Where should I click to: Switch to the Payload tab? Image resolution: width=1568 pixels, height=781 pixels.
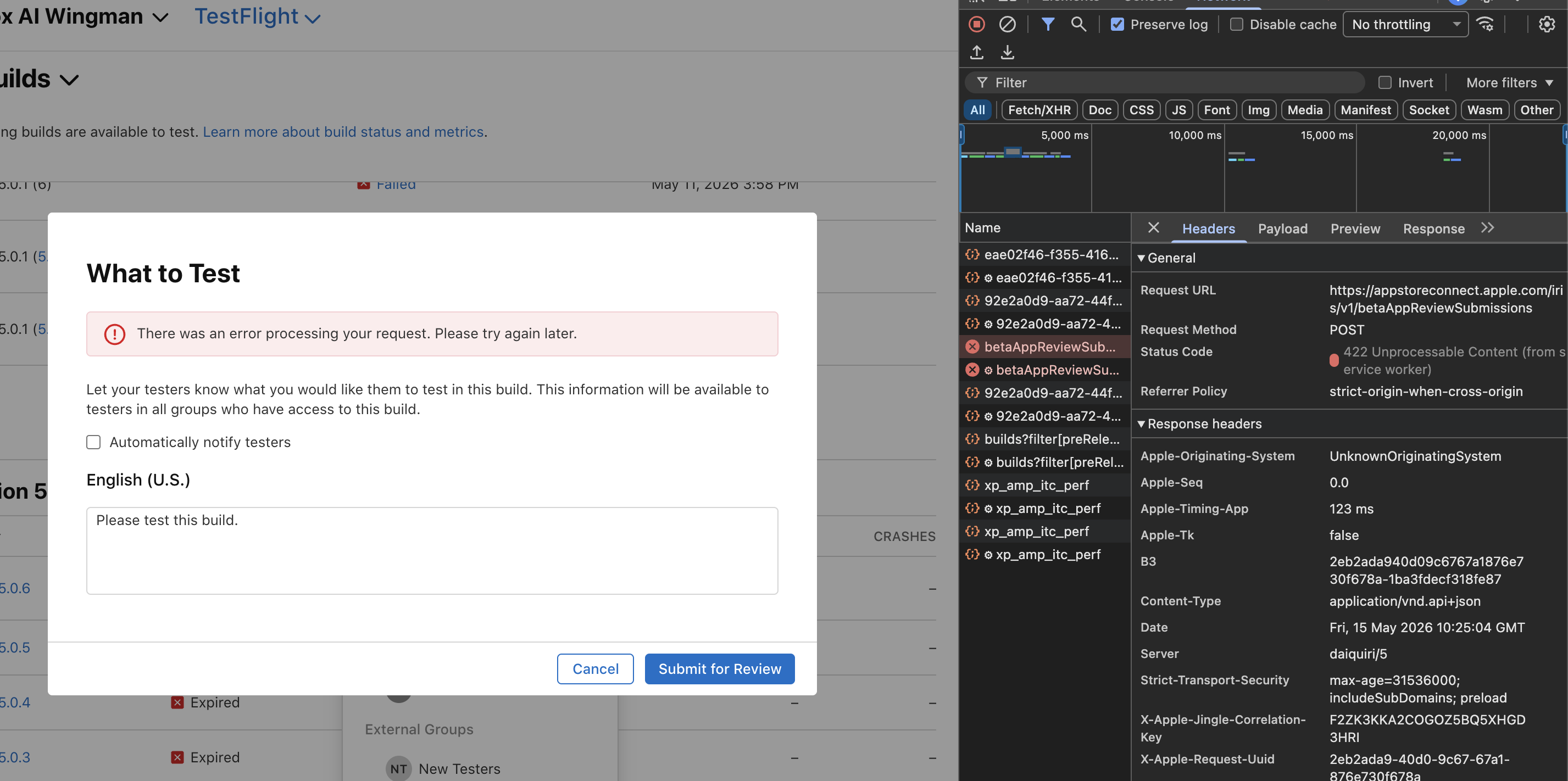pos(1282,229)
